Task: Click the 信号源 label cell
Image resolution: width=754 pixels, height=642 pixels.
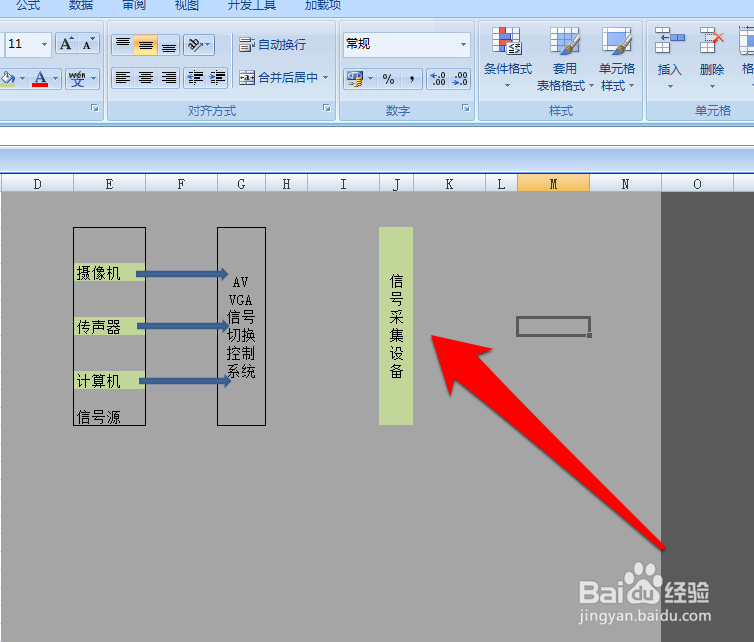Action: pos(109,416)
